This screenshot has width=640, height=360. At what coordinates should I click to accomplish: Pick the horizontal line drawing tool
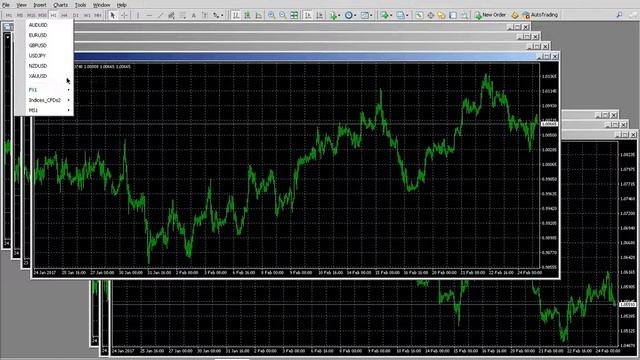[x=149, y=15]
